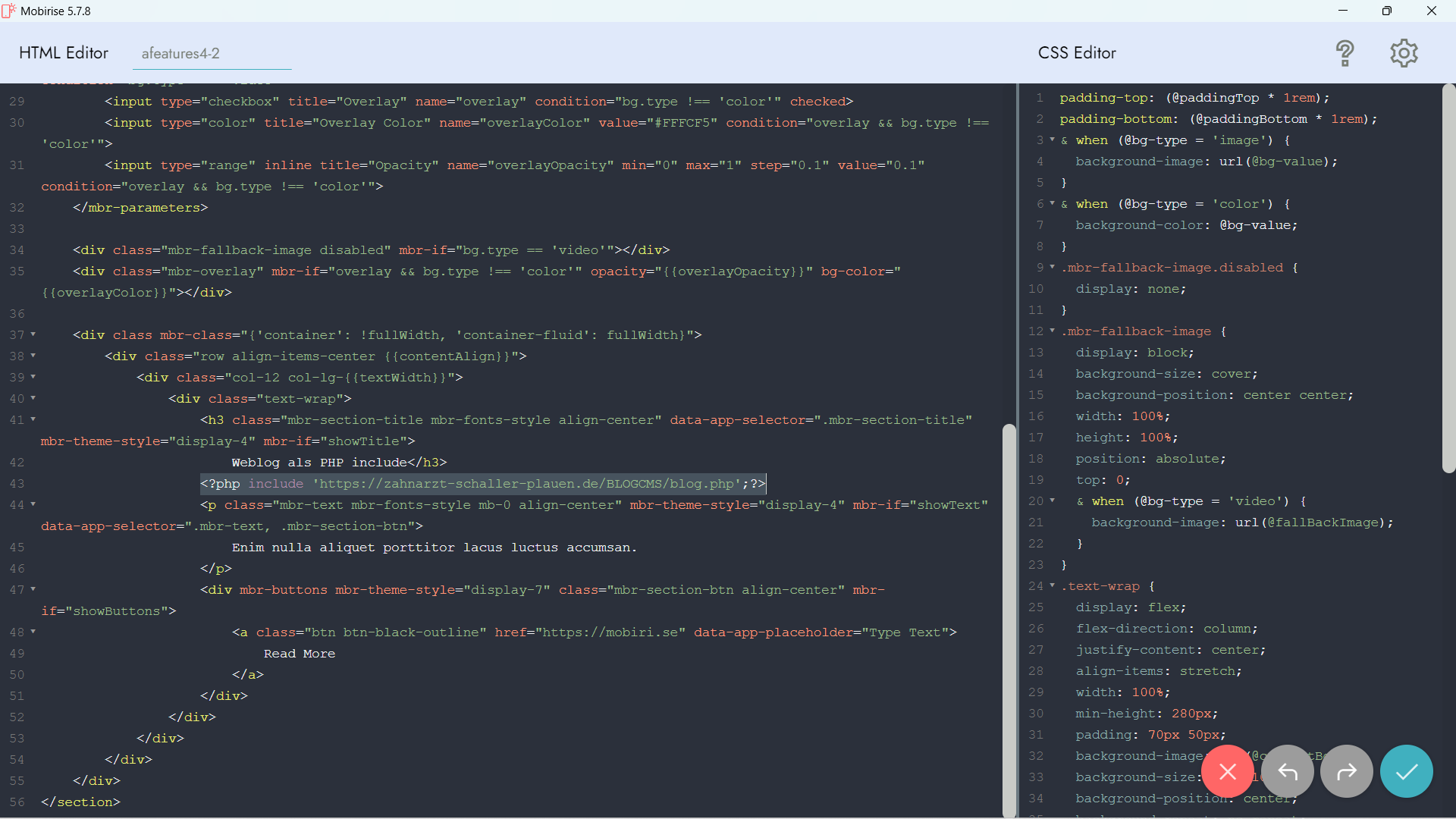Collapse HTML line 37 fold arrow

coord(33,334)
